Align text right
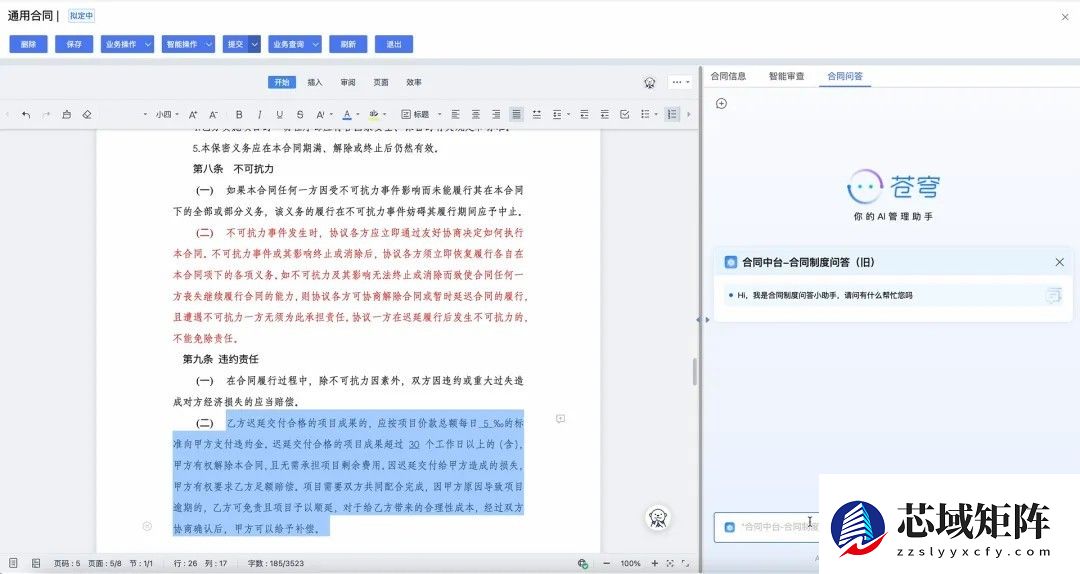The image size is (1080, 574). coord(496,114)
